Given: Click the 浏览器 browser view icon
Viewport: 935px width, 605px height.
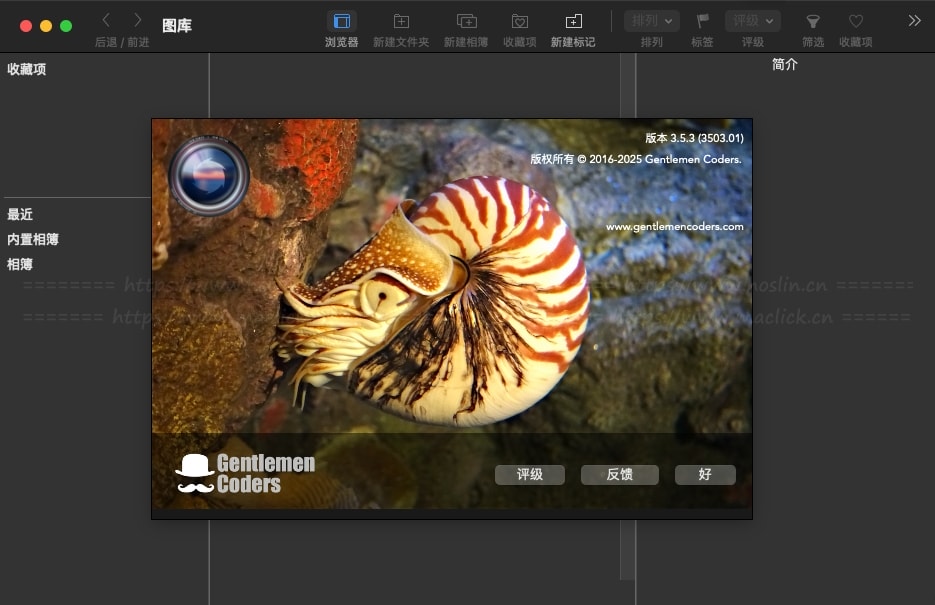Looking at the screenshot, I should coord(342,21).
